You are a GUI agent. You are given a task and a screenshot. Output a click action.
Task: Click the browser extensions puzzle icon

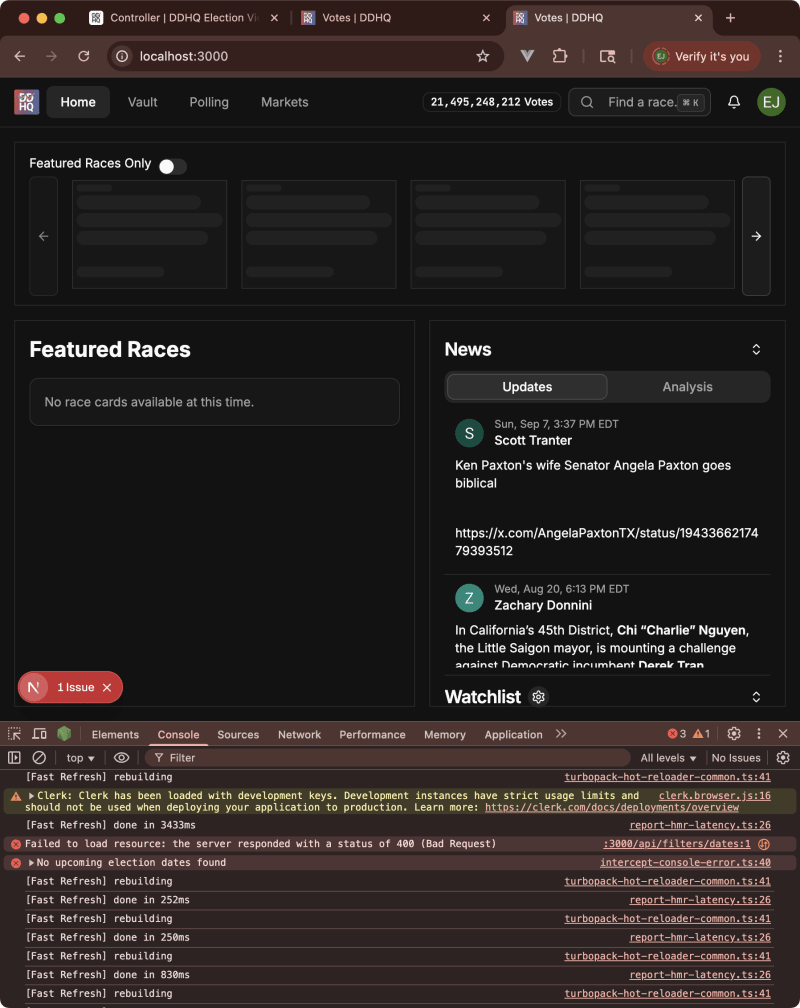560,56
